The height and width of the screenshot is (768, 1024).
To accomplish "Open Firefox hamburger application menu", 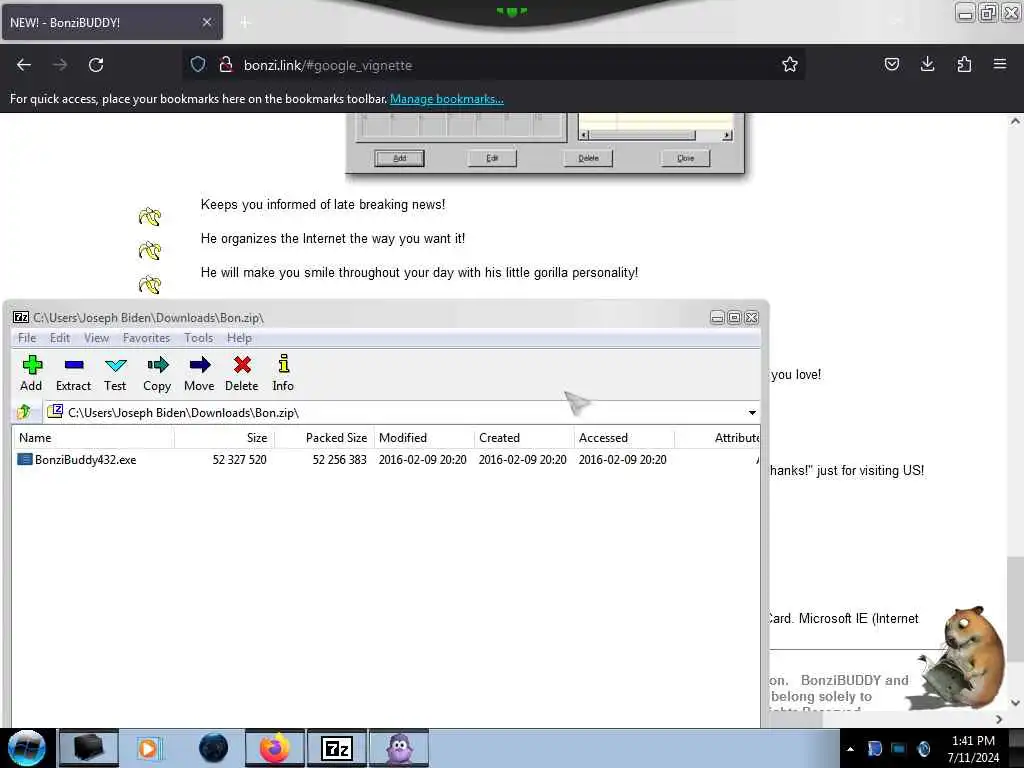I will point(1000,64).
